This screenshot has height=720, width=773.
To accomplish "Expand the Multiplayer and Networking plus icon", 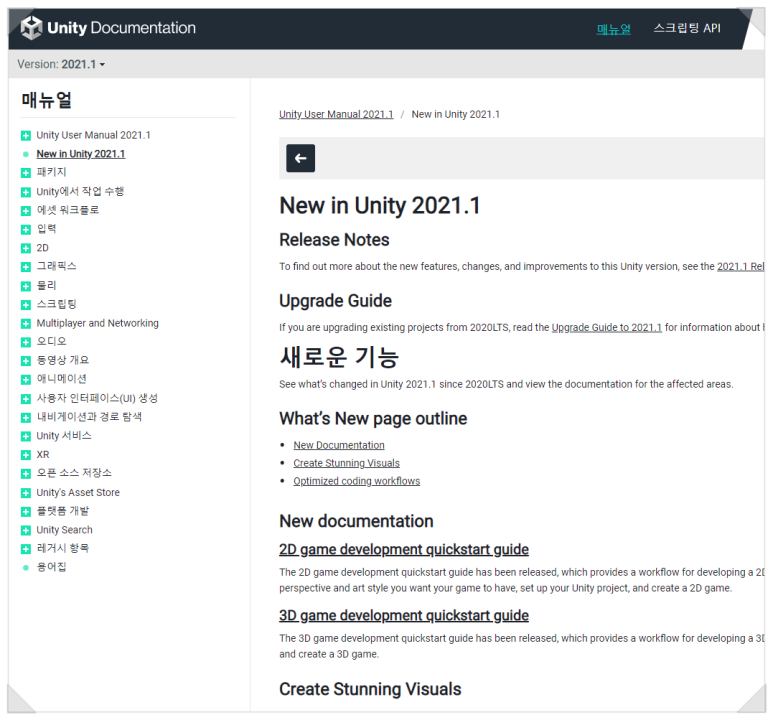I will pyautogui.click(x=26, y=324).
